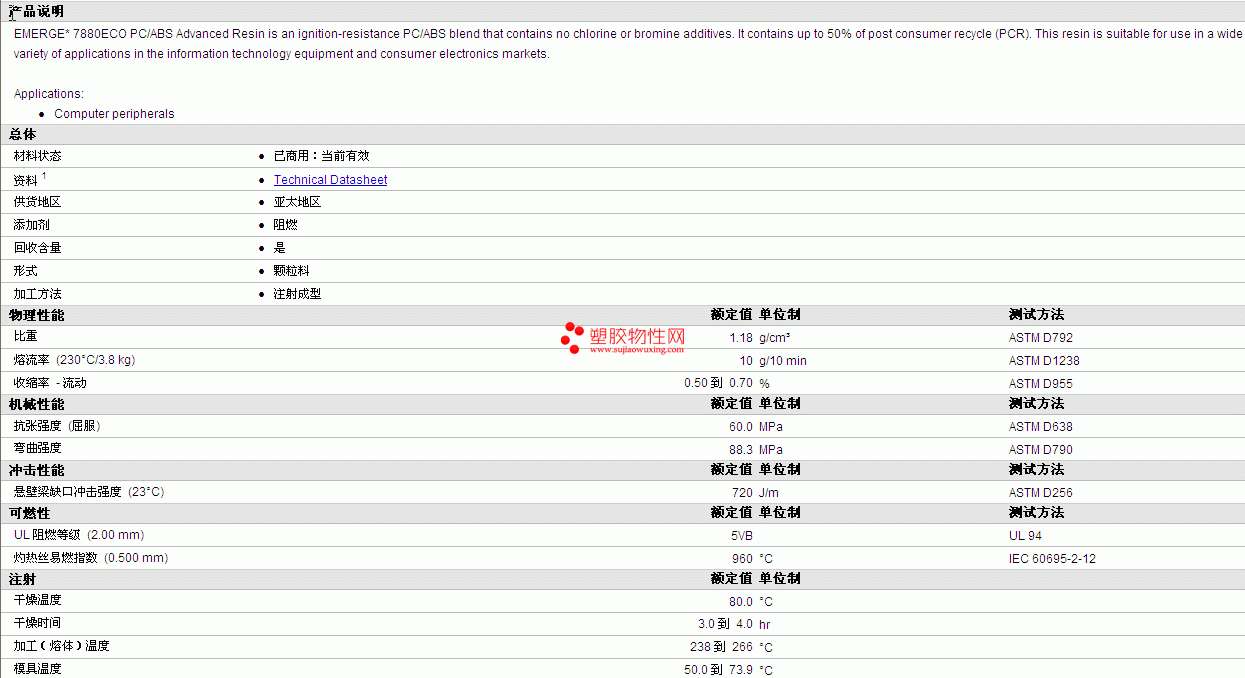Click the 干燥时间 row label

[x=37, y=623]
